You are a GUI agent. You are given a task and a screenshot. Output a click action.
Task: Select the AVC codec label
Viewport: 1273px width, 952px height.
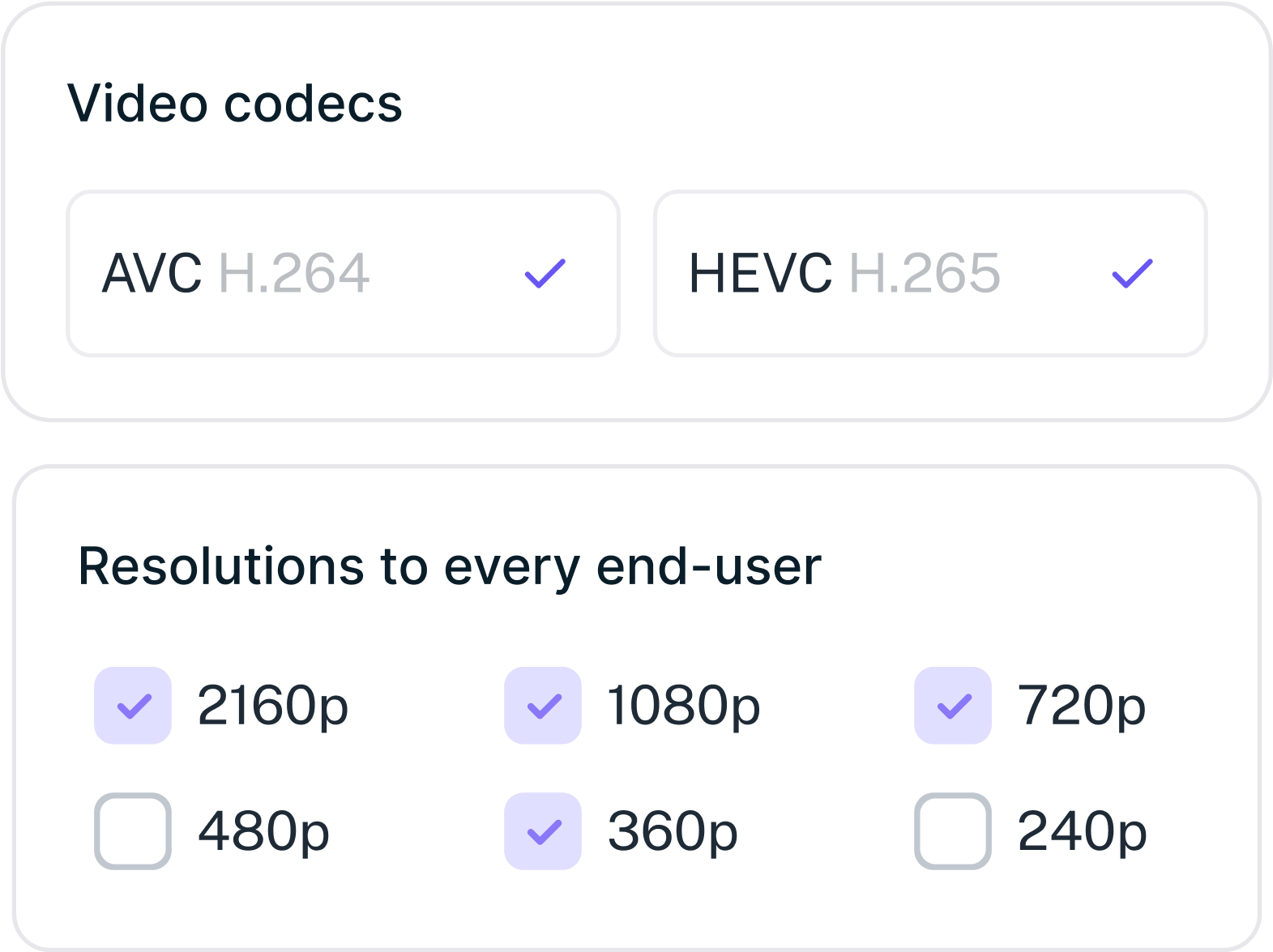coord(152,273)
